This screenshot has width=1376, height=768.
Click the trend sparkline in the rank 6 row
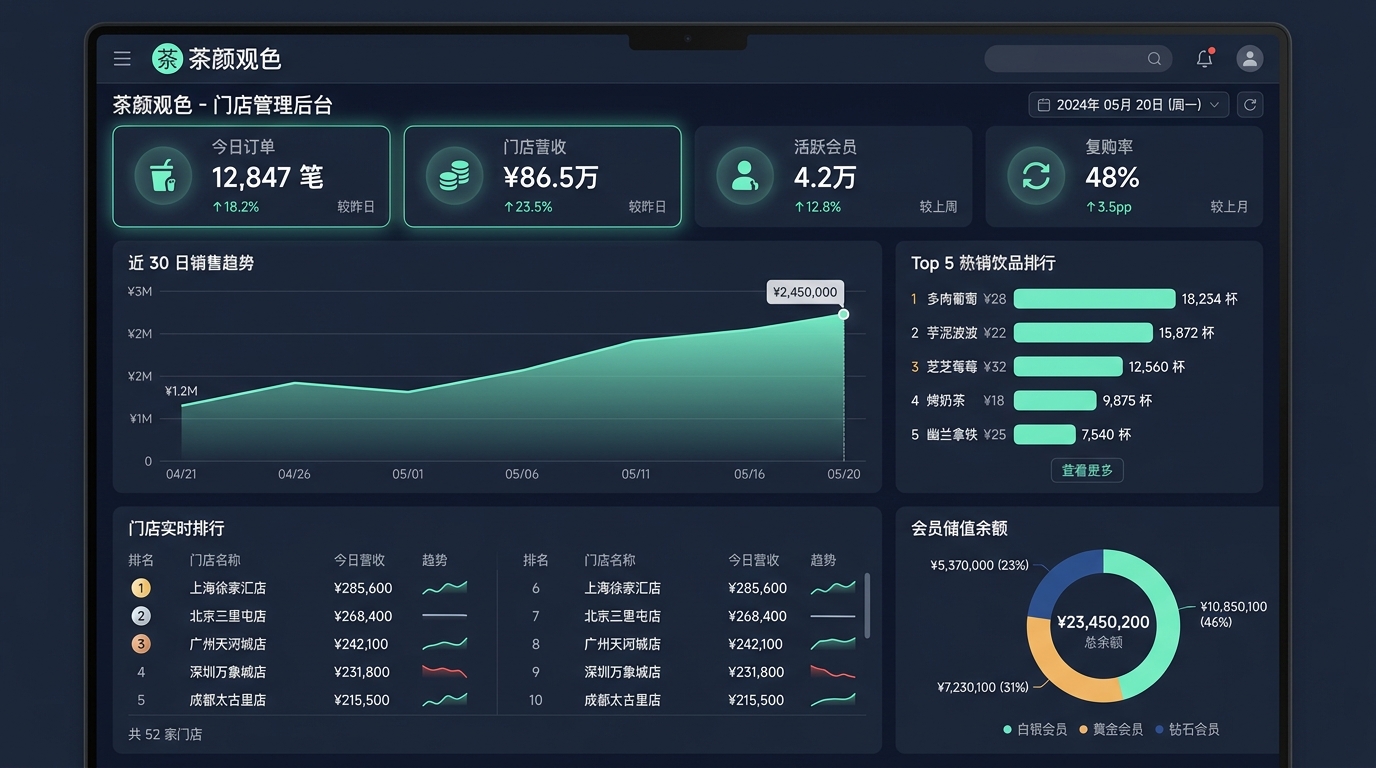click(833, 588)
